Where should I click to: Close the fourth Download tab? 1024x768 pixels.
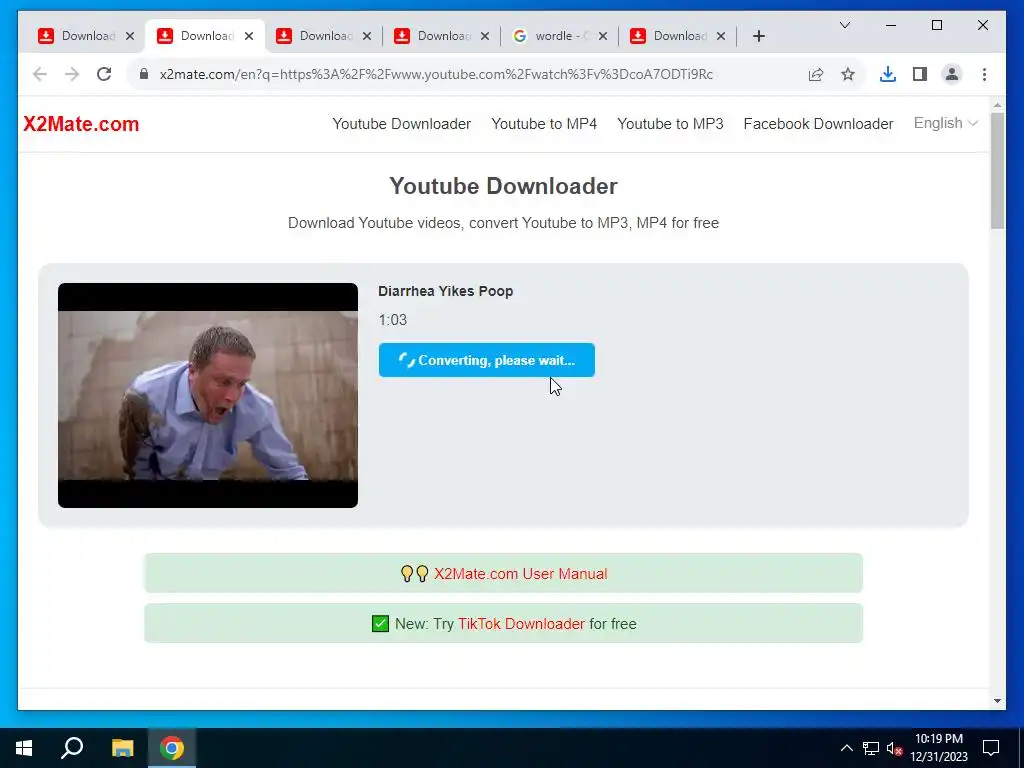click(485, 36)
